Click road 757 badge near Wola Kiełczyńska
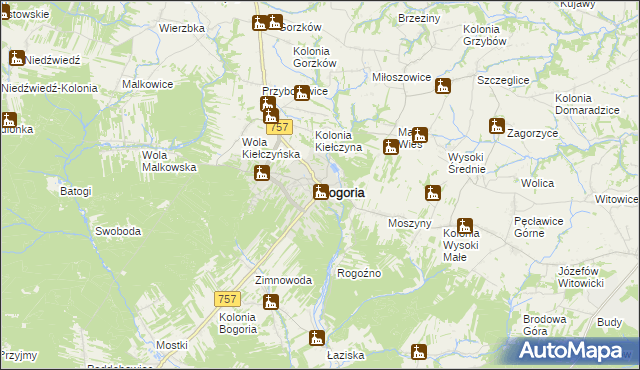640x370 pixels. [280, 127]
